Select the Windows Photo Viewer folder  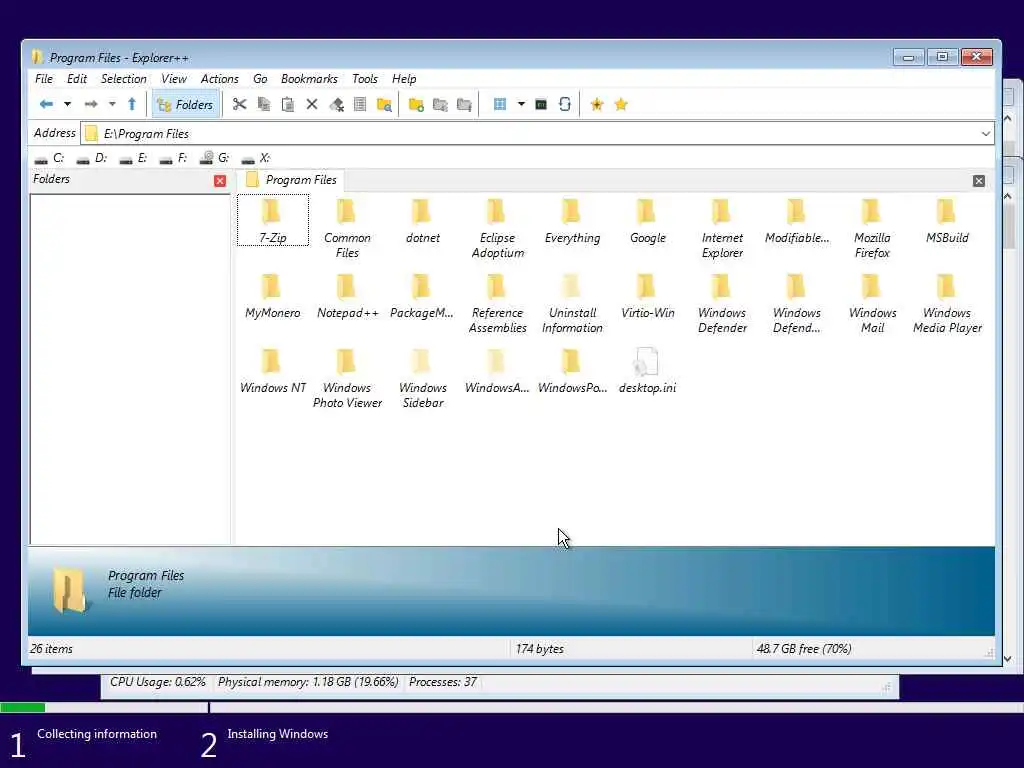click(347, 379)
